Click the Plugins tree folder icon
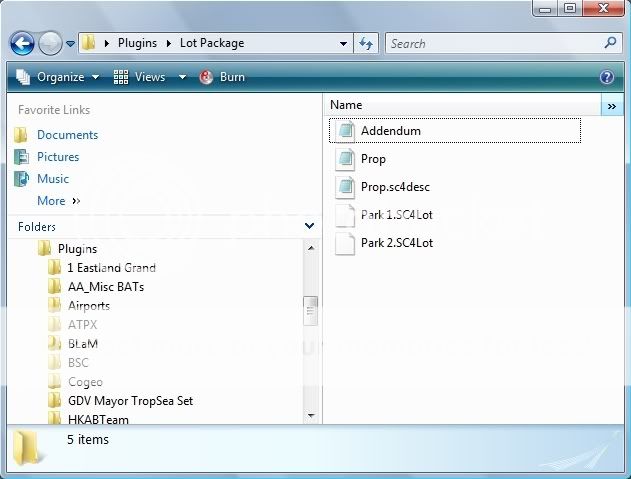 (44, 248)
